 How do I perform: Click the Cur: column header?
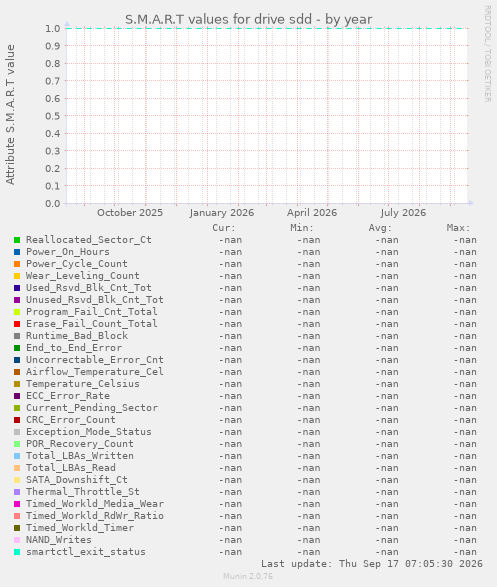(224, 228)
